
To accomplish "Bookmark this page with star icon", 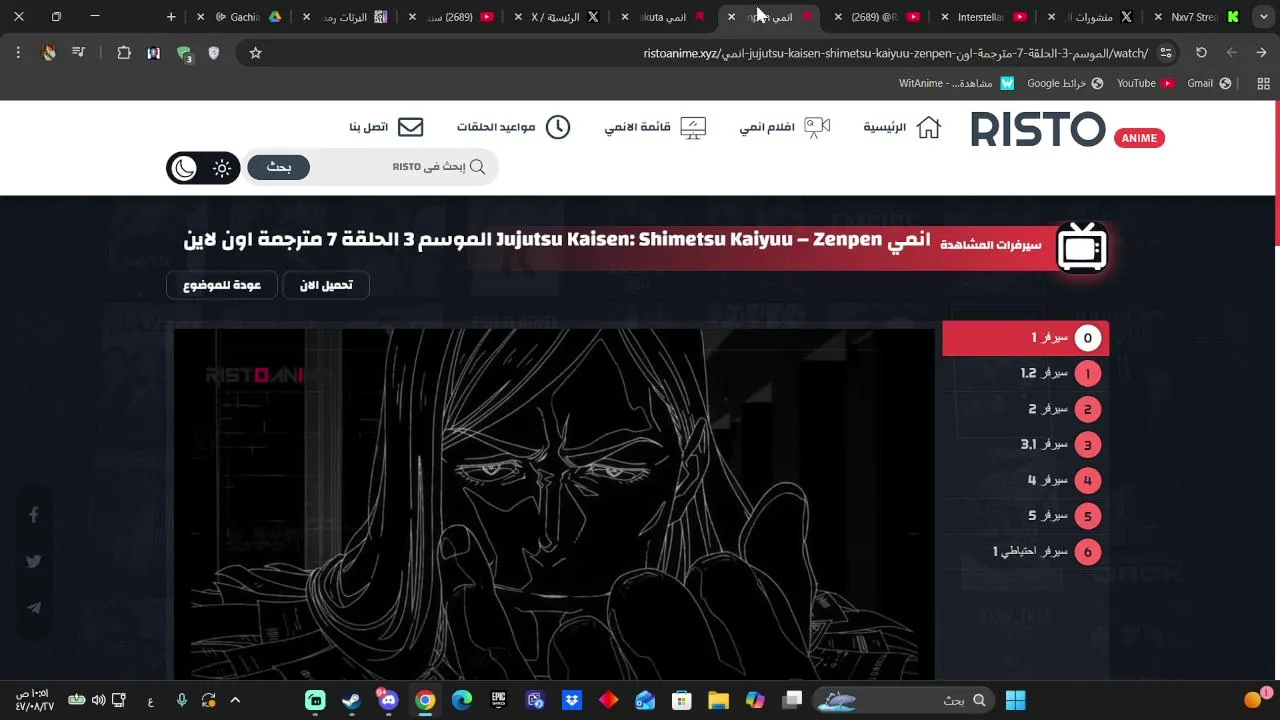I will coord(255,53).
